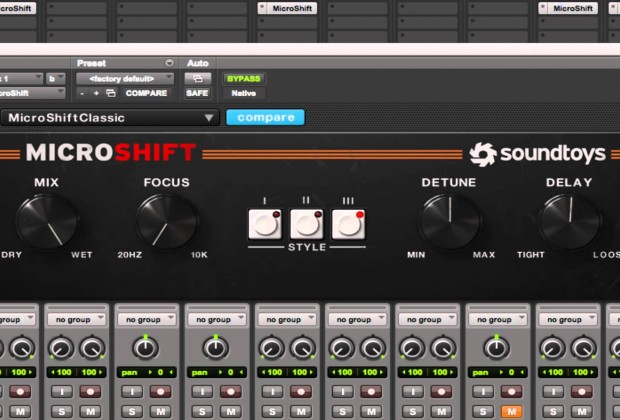
Task: Toggle the green BYPASS button
Action: point(244,79)
